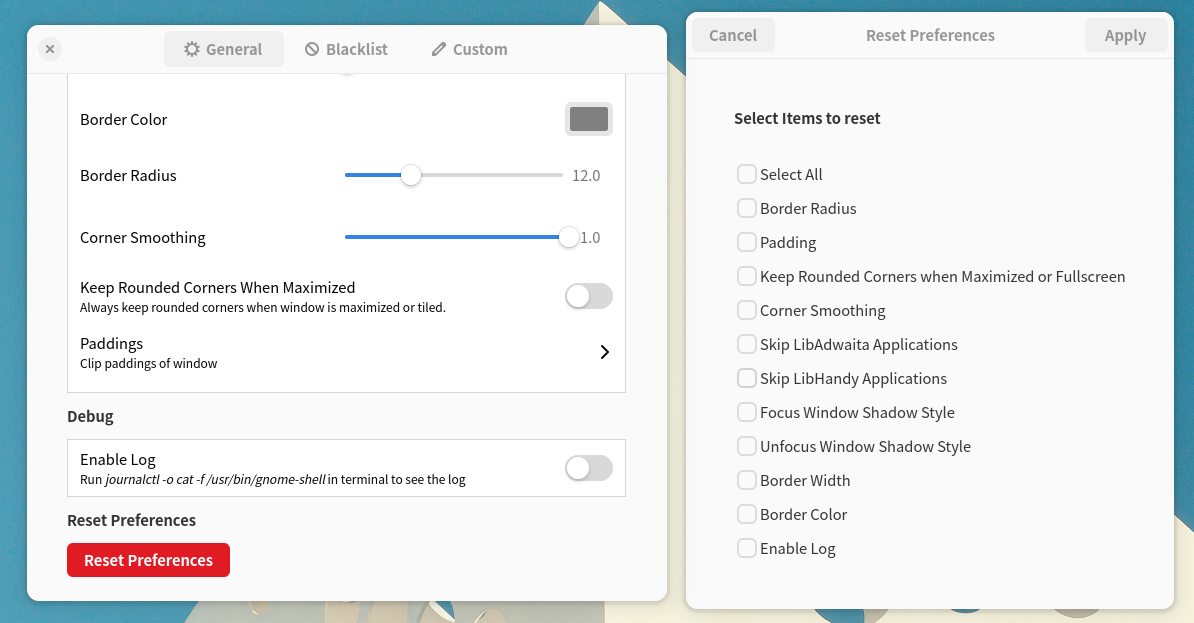This screenshot has height=623, width=1194.
Task: Toggle the Enable Log switch
Action: [x=589, y=468]
